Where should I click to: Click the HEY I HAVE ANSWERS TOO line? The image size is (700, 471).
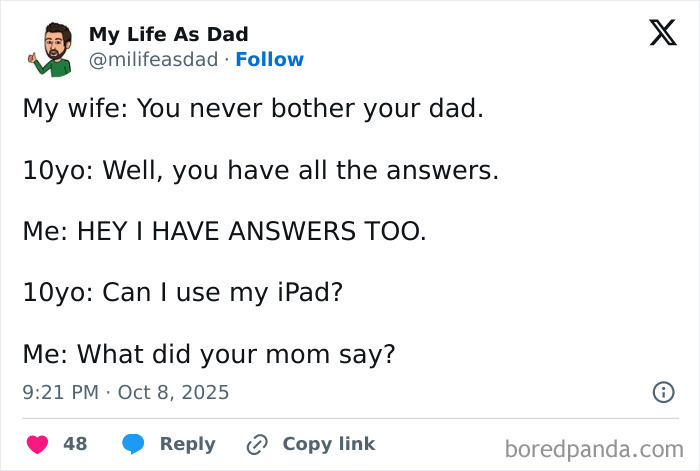click(224, 232)
